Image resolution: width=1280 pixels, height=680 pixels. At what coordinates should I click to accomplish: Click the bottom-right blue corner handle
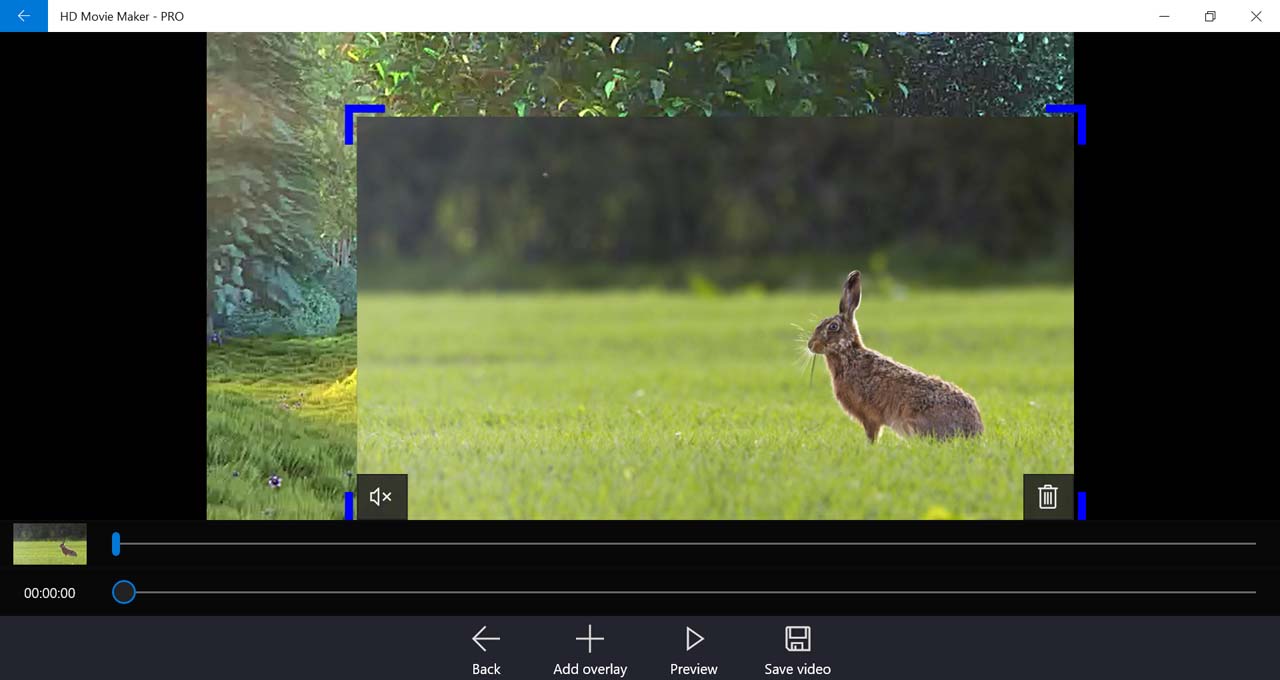1081,506
